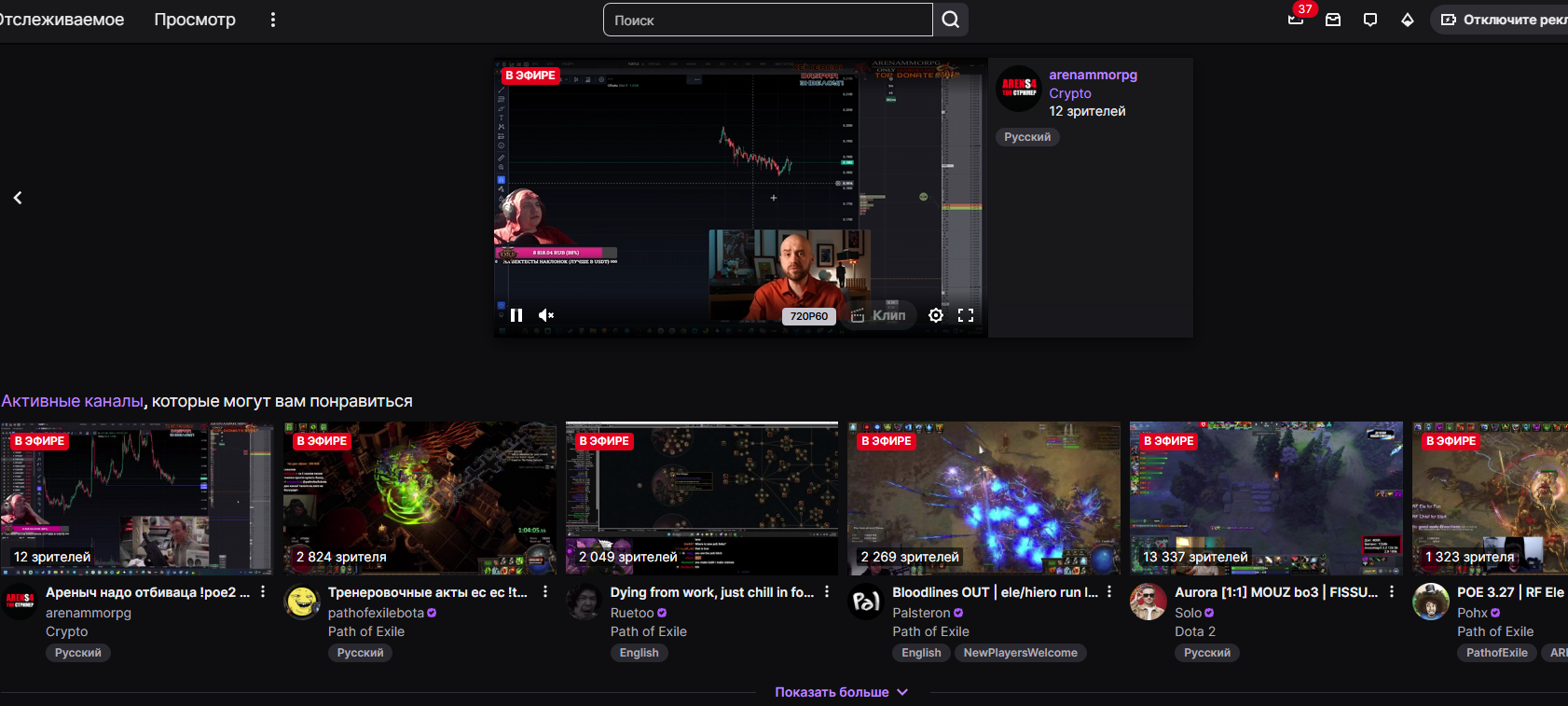Open Crypto category beside featured player
This screenshot has width=1568, height=706.
(x=1070, y=93)
